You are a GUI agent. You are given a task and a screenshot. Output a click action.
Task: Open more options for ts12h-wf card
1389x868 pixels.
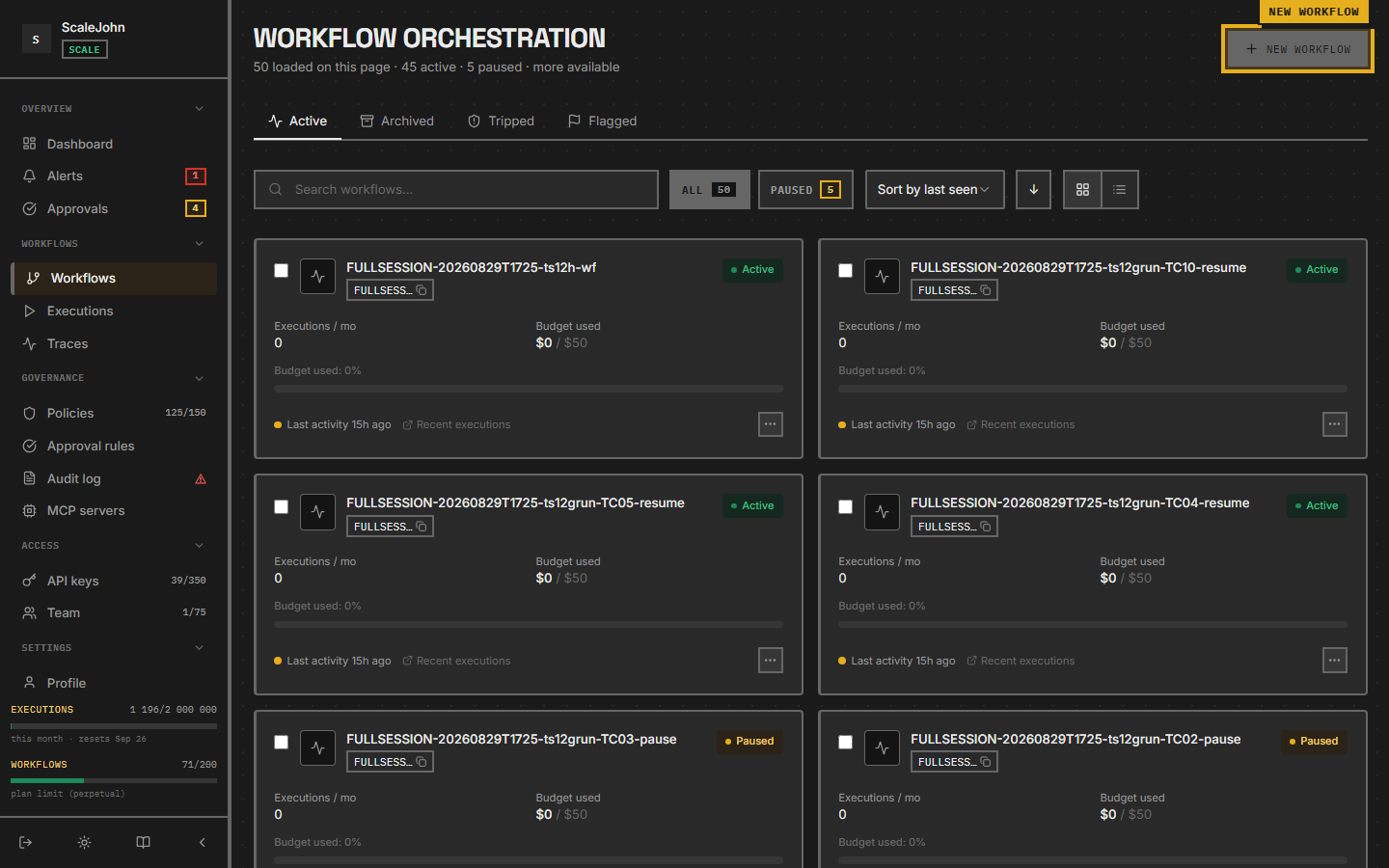pos(770,424)
